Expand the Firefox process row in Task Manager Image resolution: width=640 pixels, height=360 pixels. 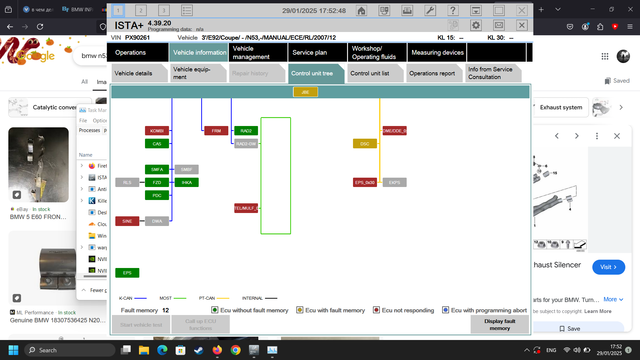pos(82,166)
